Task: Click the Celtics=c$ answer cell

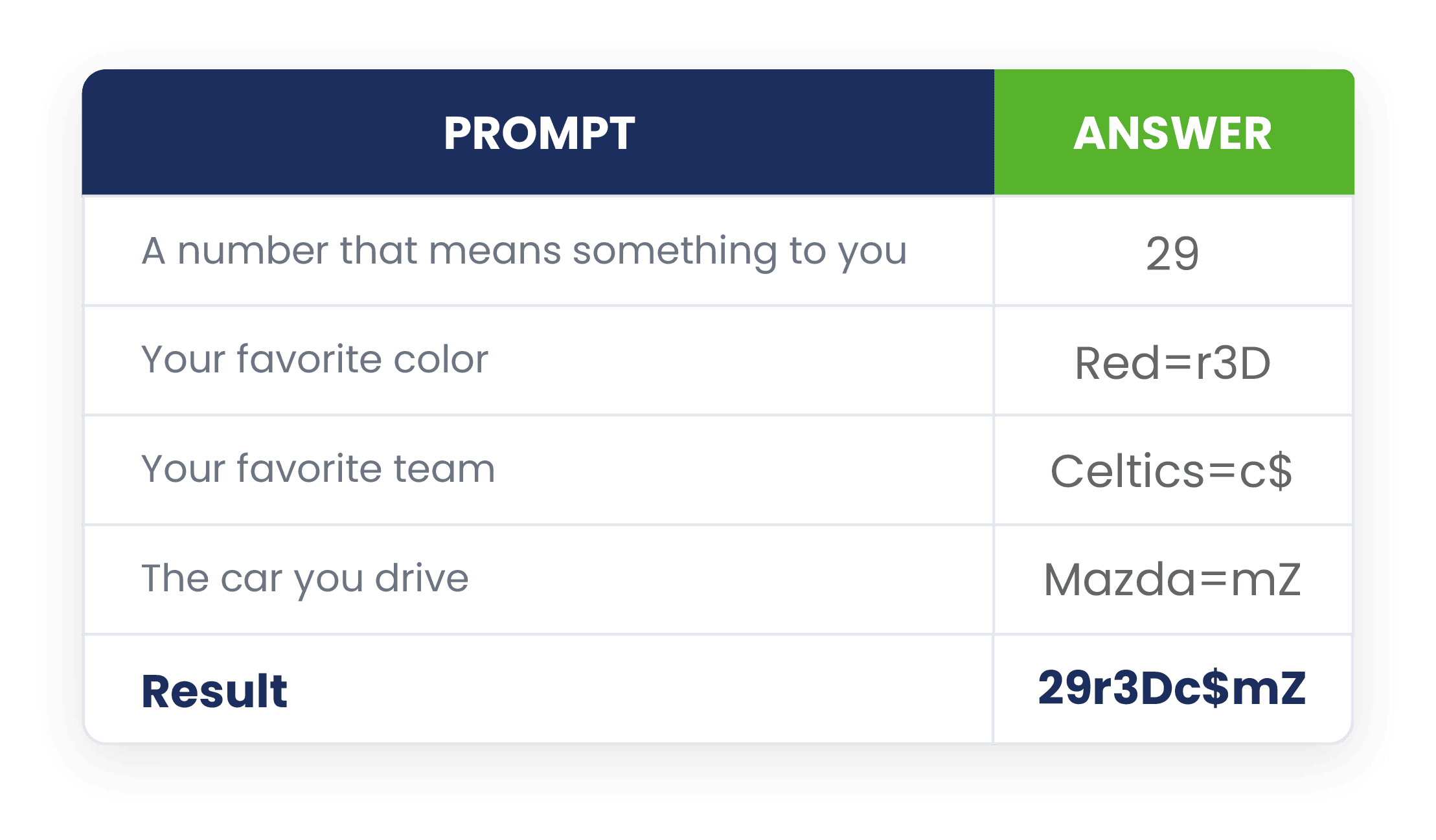Action: tap(1172, 471)
